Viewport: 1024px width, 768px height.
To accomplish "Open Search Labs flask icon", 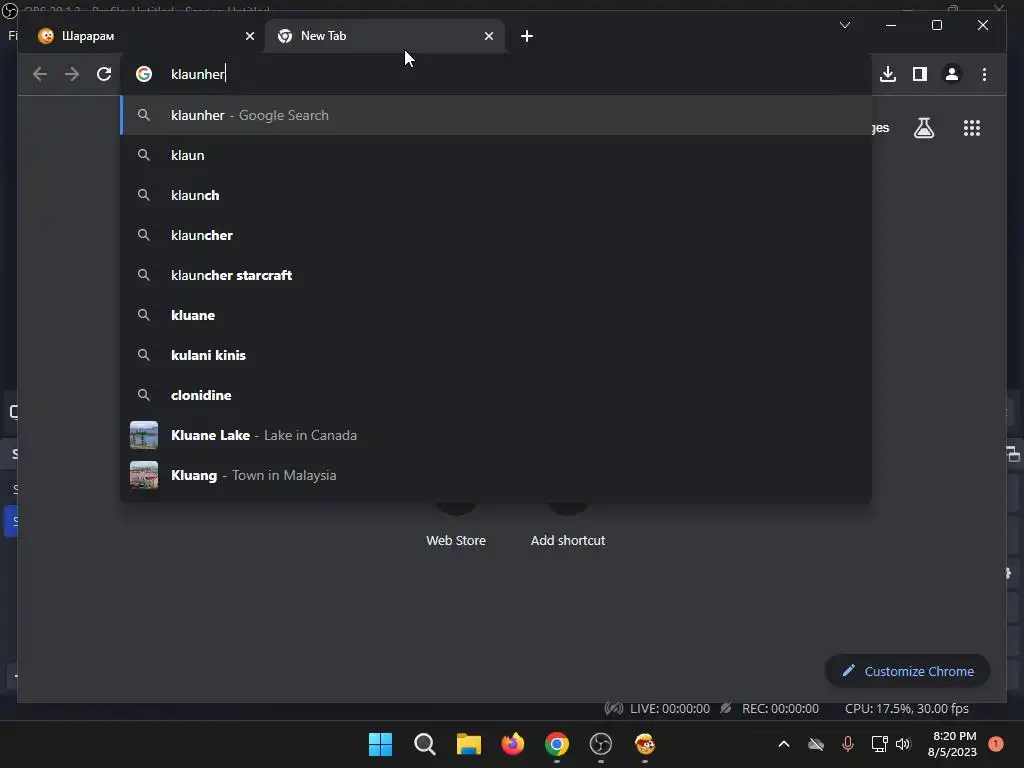I will (x=923, y=128).
